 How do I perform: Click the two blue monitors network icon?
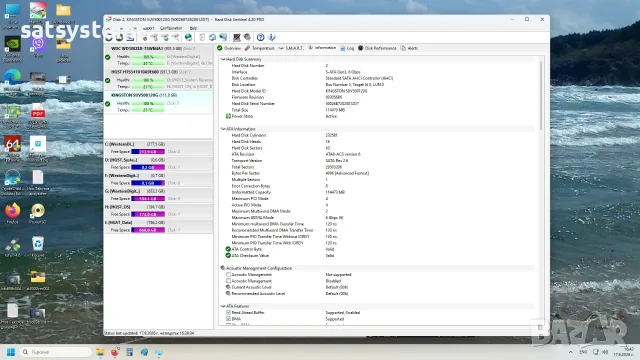pos(223,38)
